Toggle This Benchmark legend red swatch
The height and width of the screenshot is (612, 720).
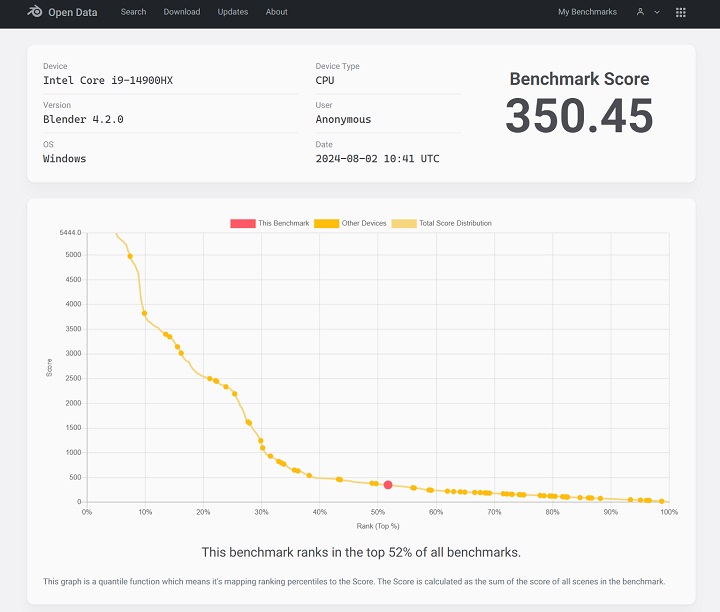243,223
